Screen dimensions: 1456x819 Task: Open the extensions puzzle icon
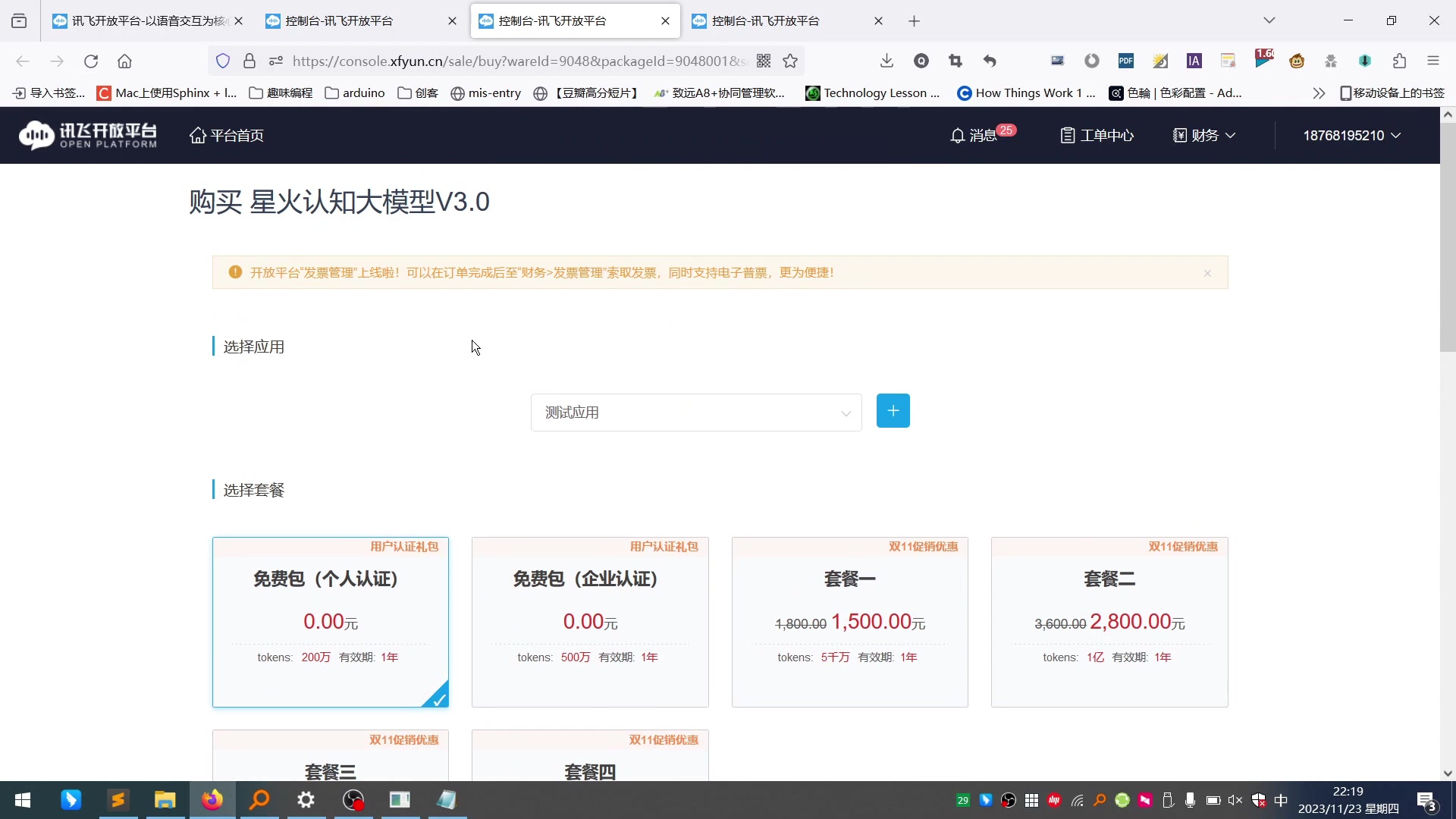click(1400, 61)
